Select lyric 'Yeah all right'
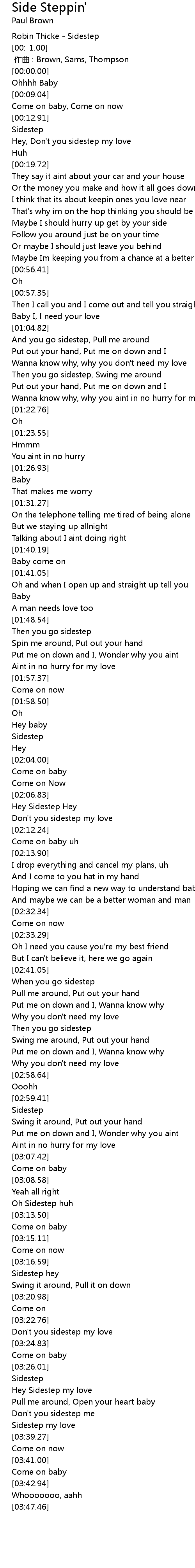 click(35, 1192)
